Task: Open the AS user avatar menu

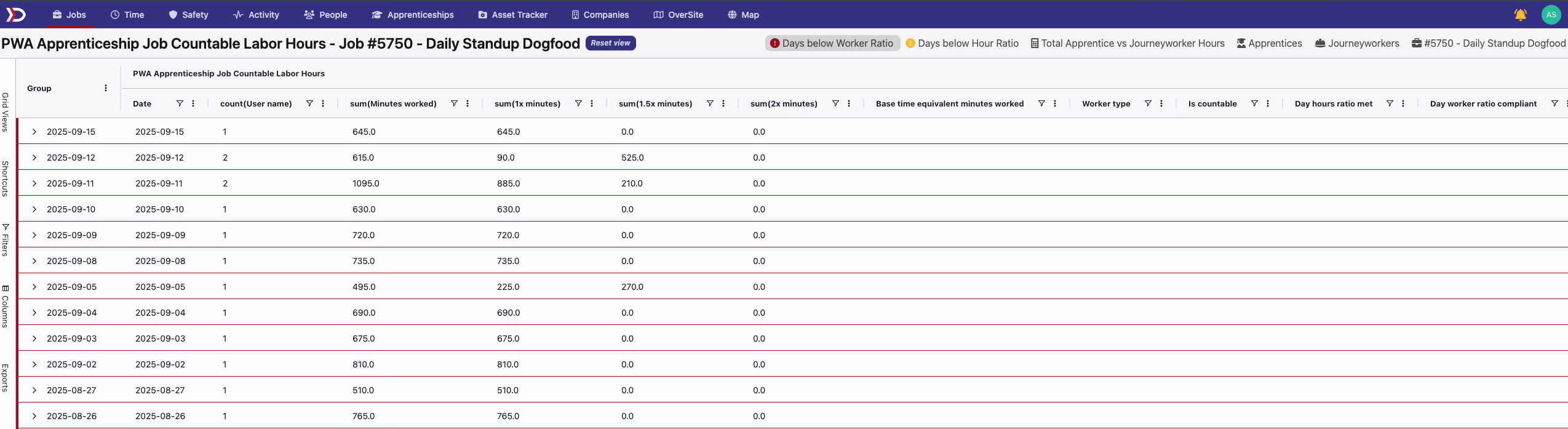Action: (1551, 15)
